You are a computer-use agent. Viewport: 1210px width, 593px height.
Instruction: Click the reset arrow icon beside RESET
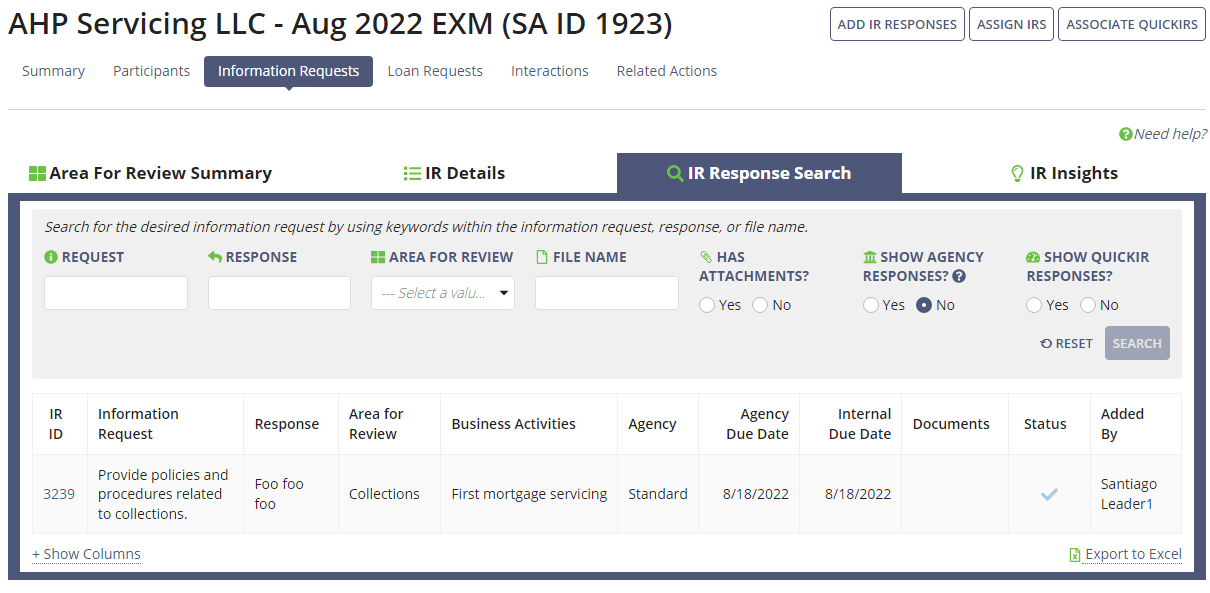tap(1047, 343)
